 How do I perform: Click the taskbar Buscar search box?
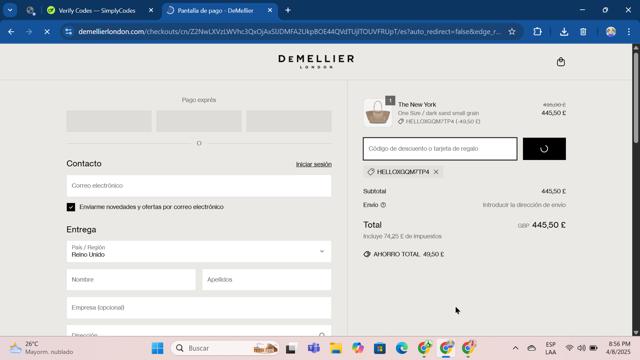225,348
